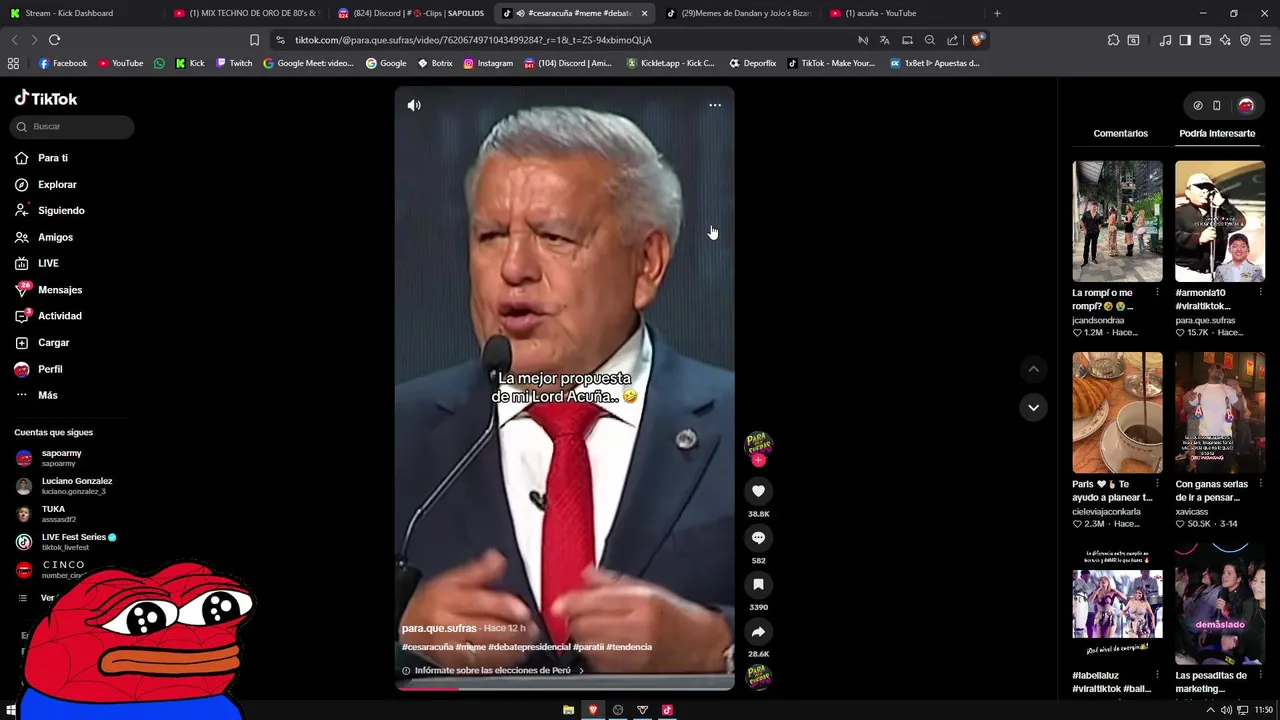Screen dimensions: 1280x720
Task: Open options for the Paris card
Action: click(1157, 484)
